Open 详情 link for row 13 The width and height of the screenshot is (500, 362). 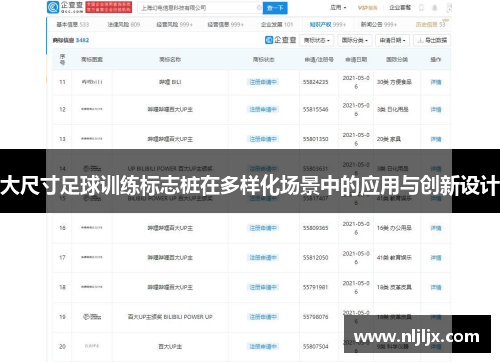coord(436,139)
